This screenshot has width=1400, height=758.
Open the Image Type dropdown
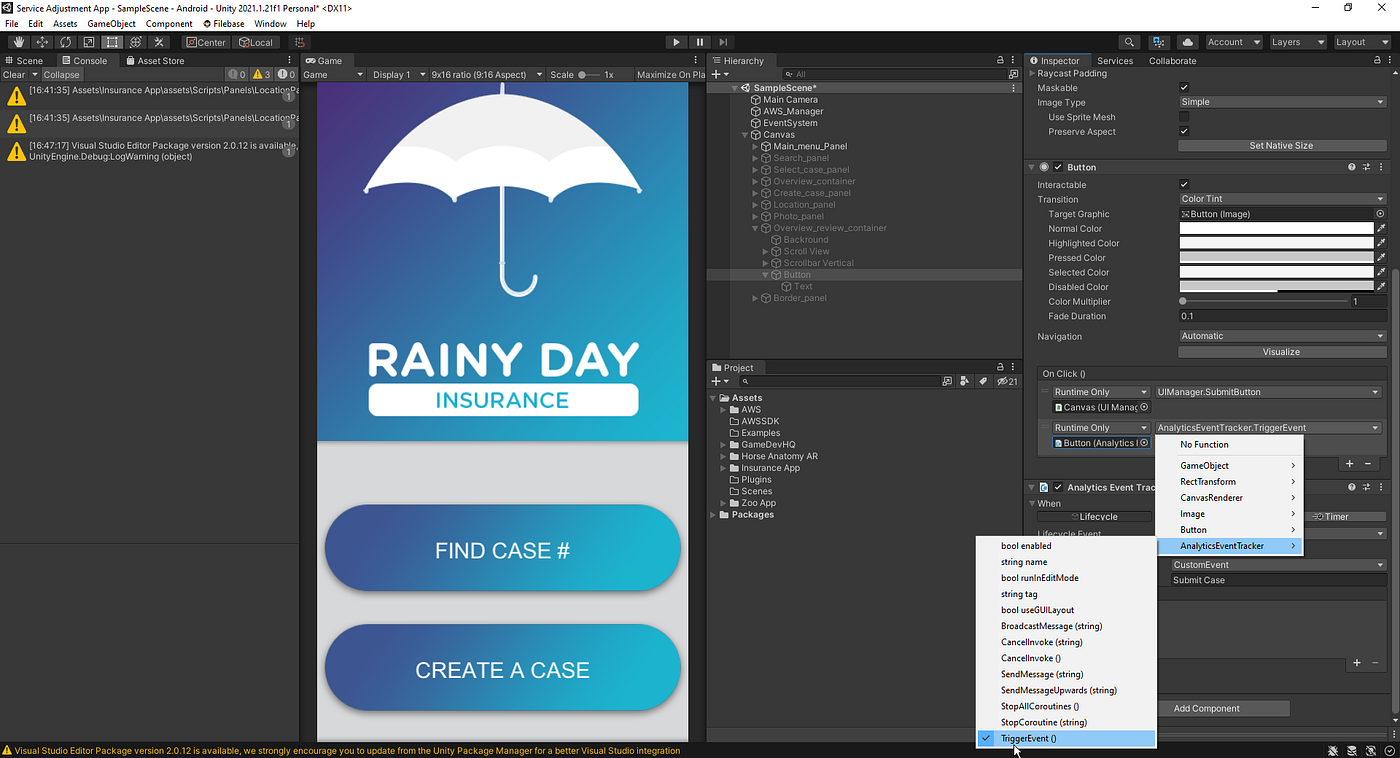tap(1282, 102)
